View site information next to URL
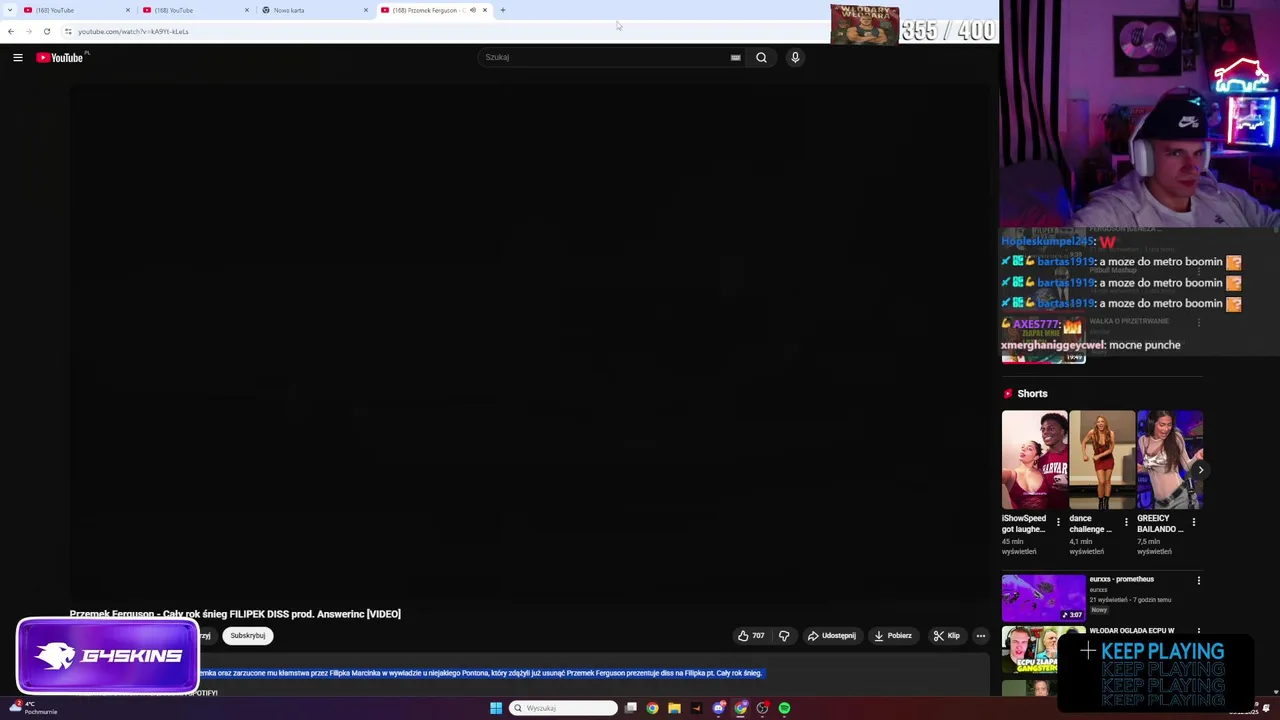This screenshot has width=1280, height=720. tap(68, 31)
